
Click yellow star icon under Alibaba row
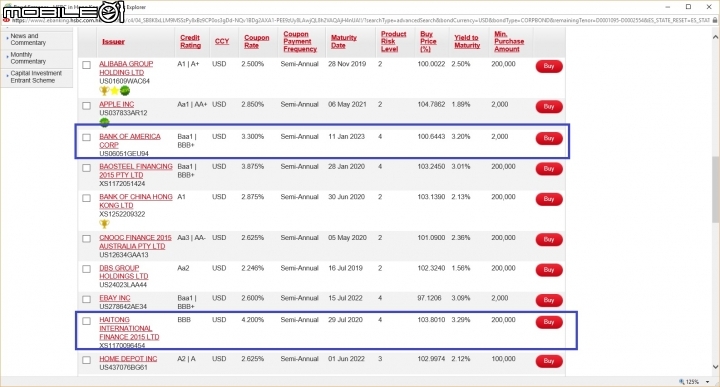click(x=115, y=90)
